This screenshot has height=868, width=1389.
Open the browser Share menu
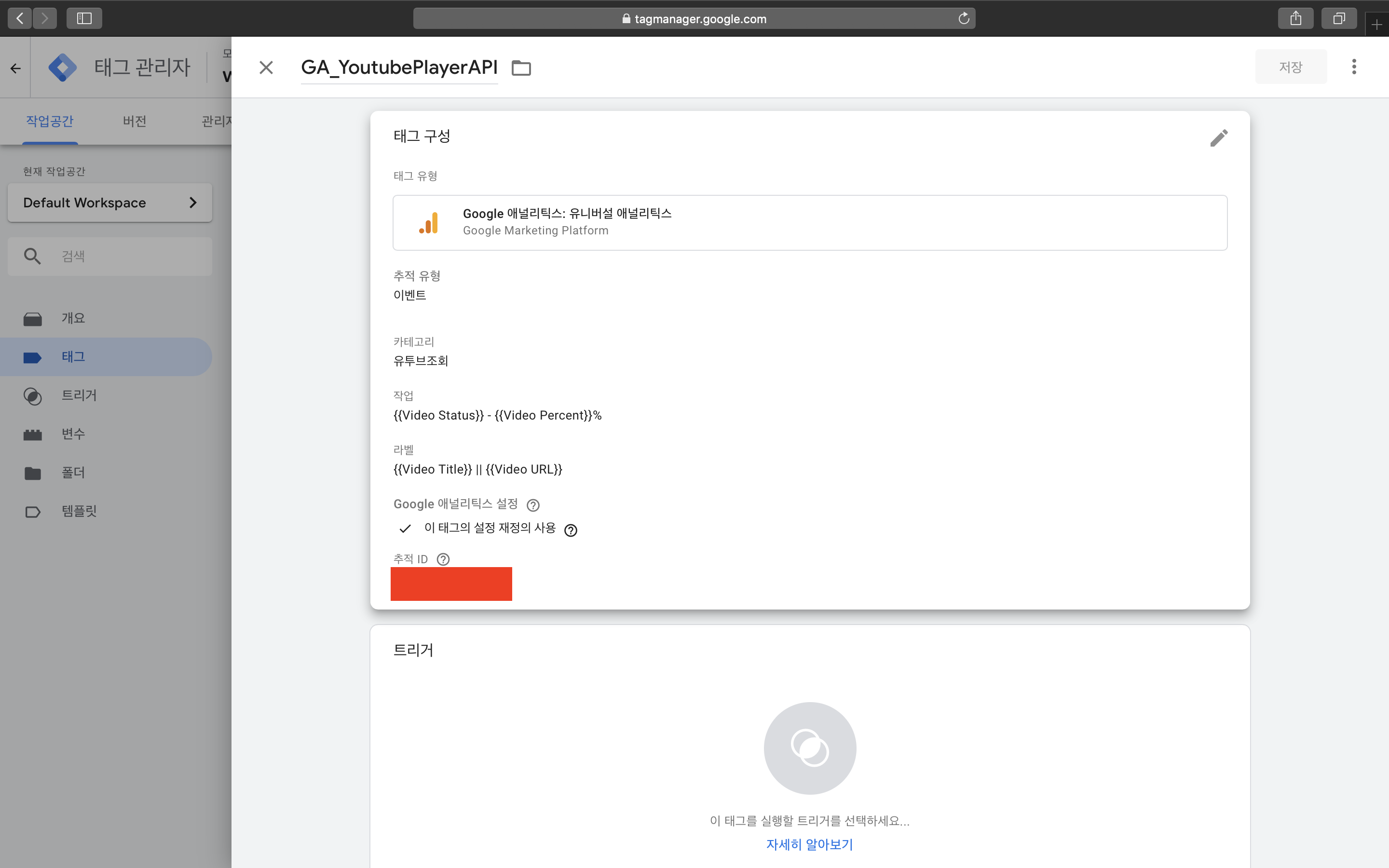pos(1295,18)
